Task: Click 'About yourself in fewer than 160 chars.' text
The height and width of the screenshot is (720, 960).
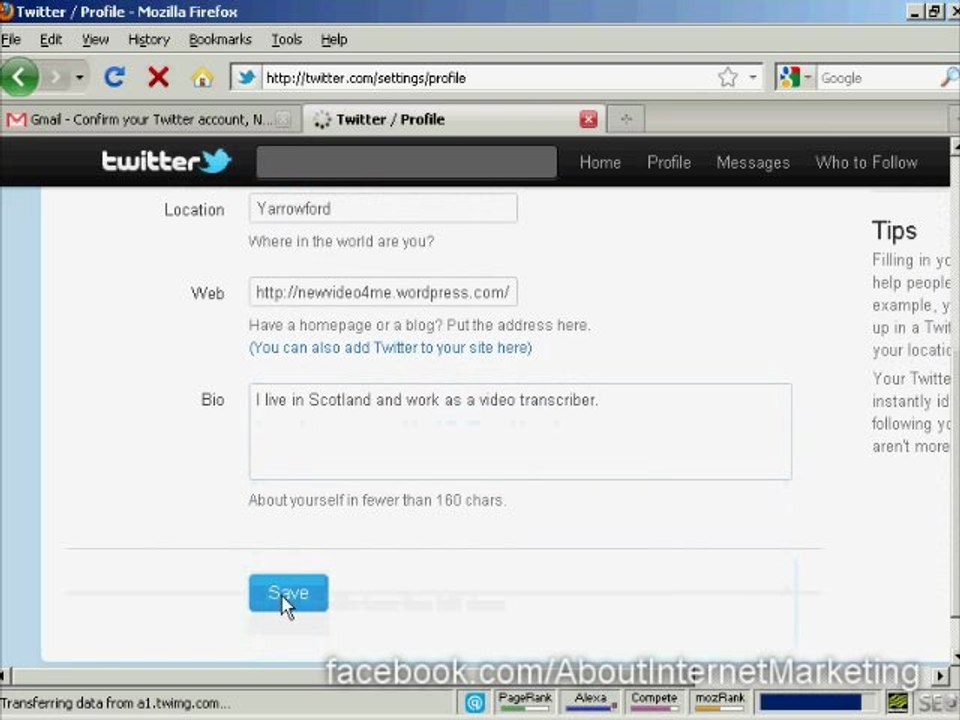Action: (377, 500)
